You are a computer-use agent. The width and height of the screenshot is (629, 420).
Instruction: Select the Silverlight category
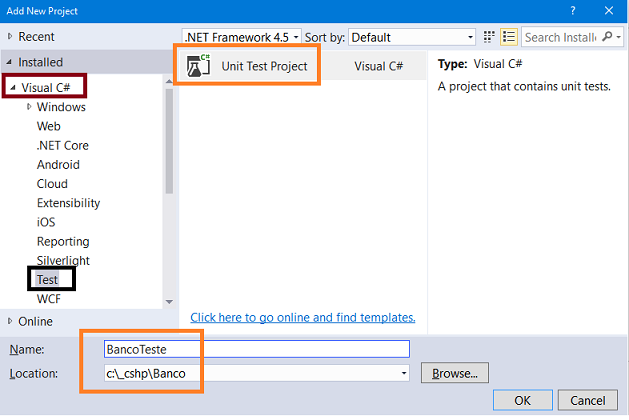(63, 260)
